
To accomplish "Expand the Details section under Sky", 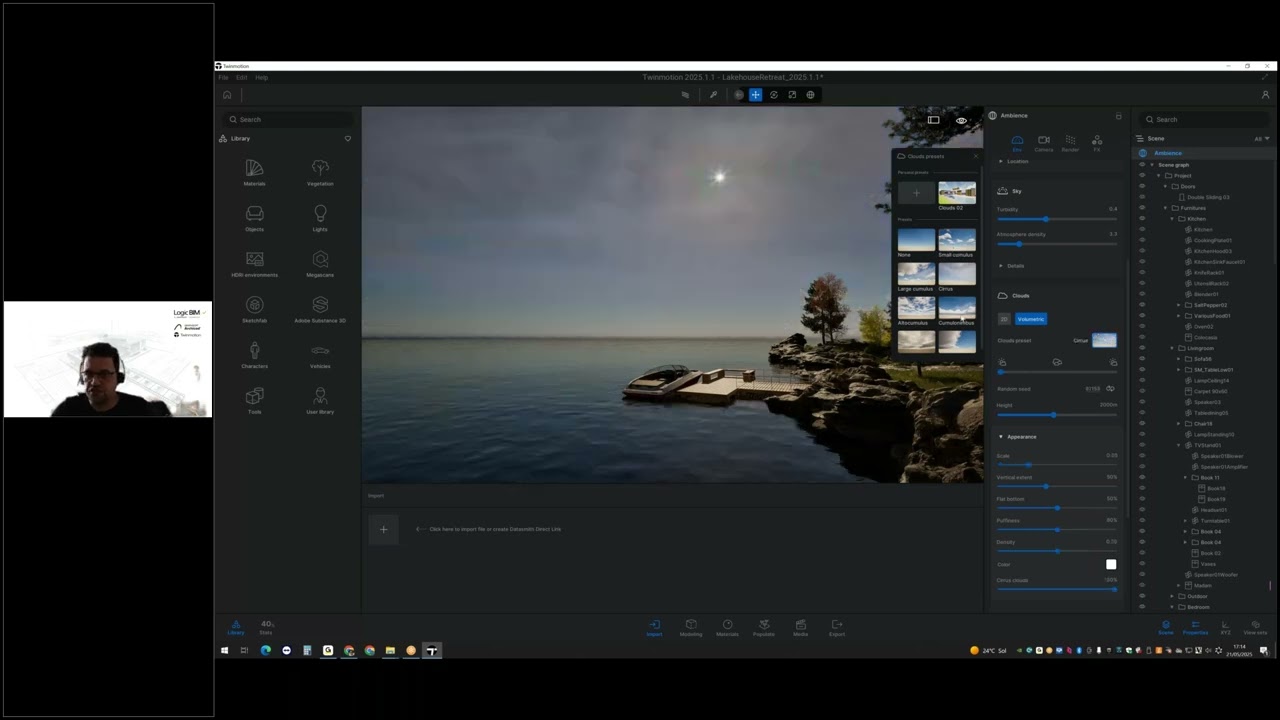I will 1001,266.
